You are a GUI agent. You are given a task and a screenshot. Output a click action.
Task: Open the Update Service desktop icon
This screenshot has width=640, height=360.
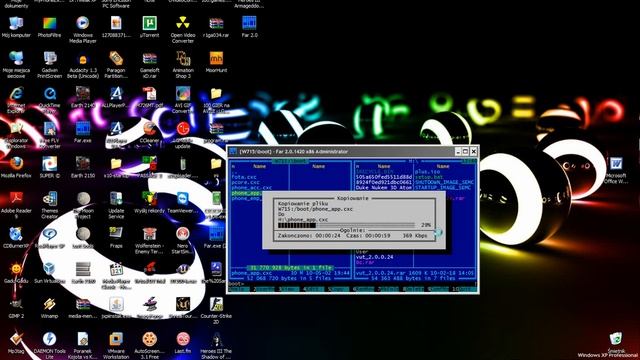116,205
